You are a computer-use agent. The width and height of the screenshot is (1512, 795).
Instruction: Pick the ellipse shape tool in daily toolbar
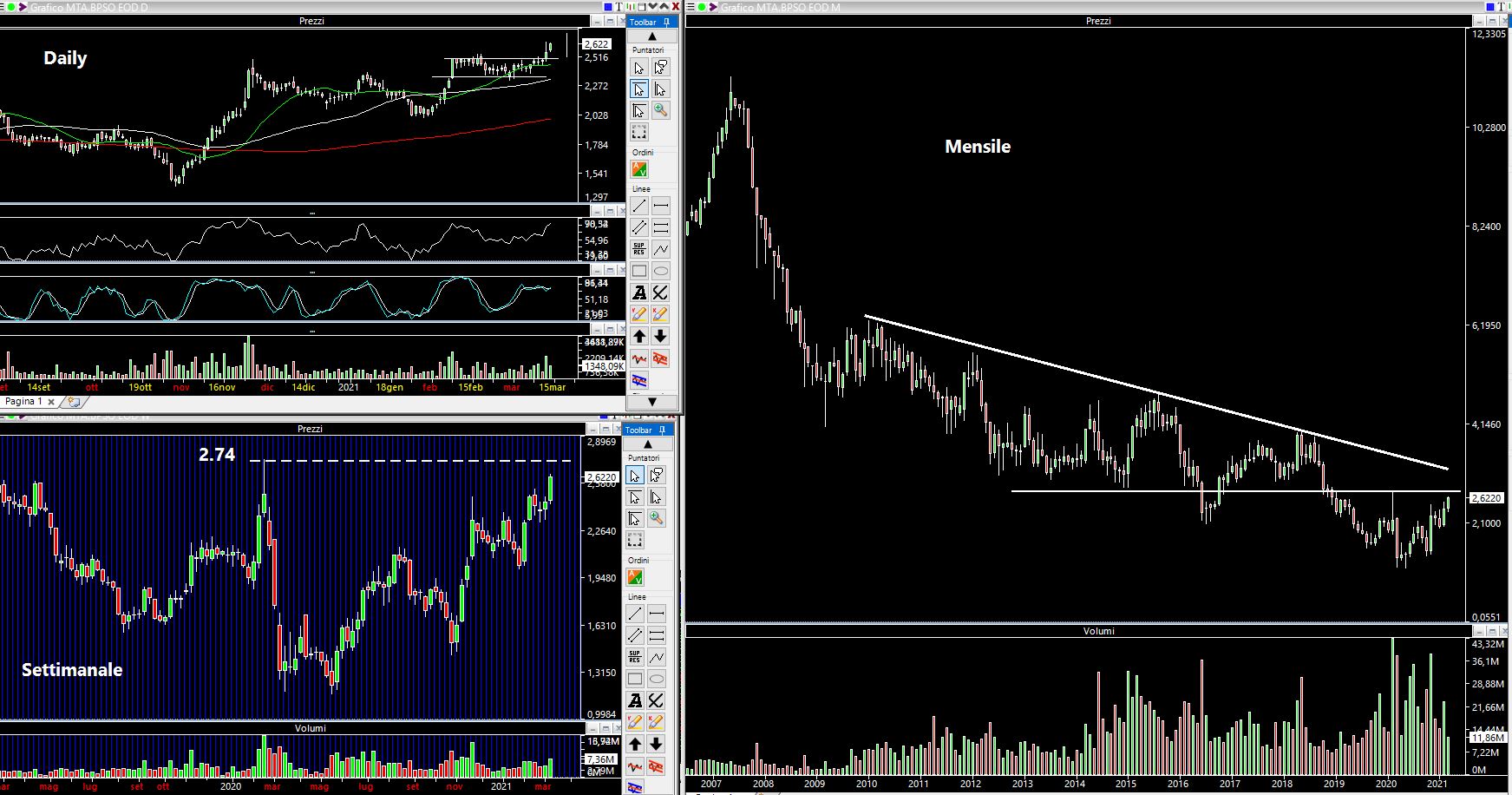pos(661,271)
